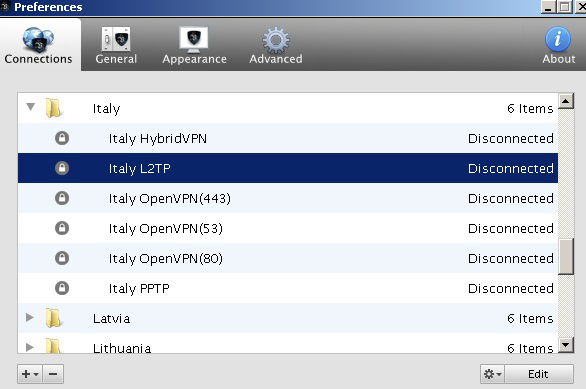Click the scroll up arrow
Screen dimensions: 586x389
coord(566,101)
